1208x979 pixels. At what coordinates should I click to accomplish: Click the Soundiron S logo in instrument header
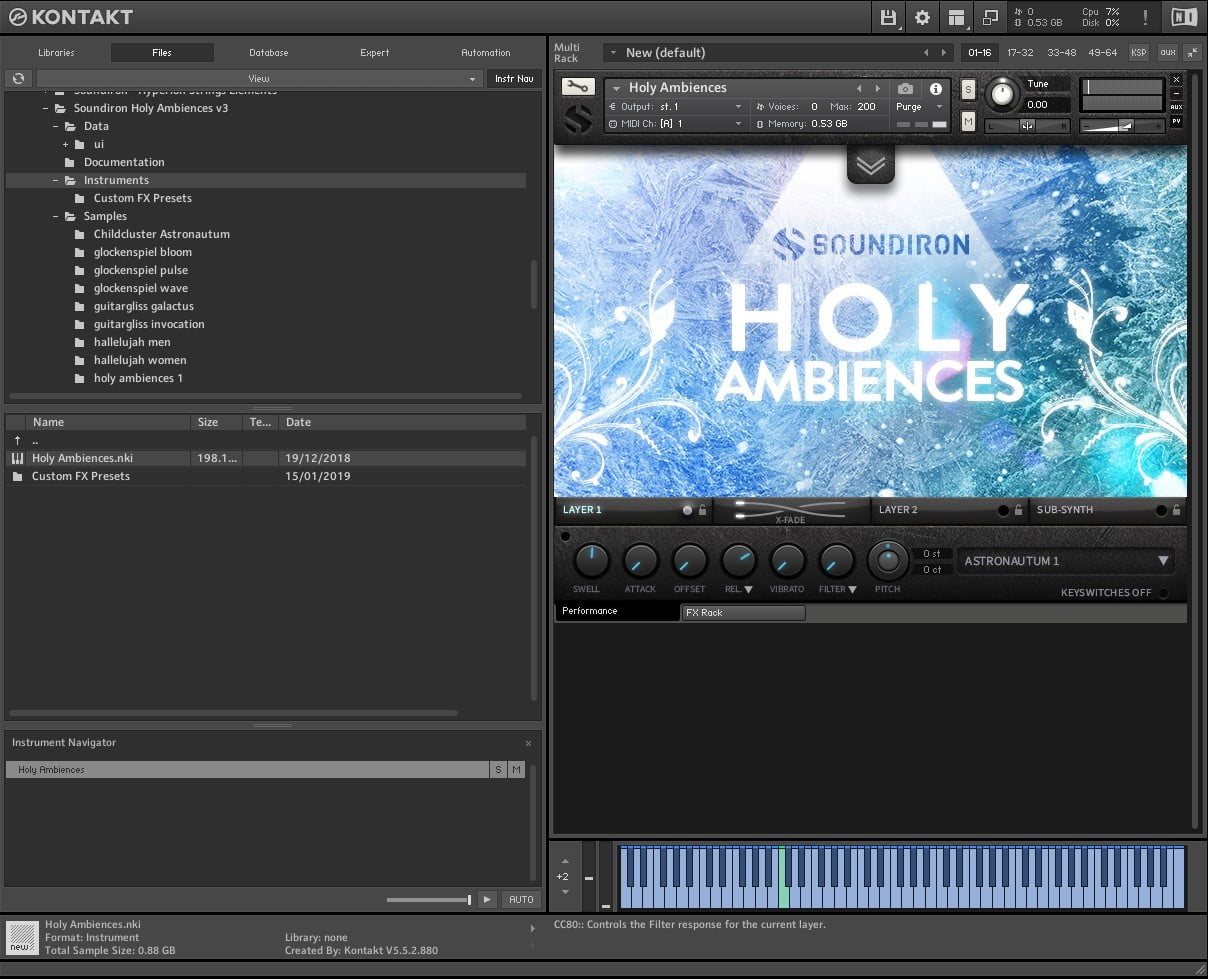578,120
